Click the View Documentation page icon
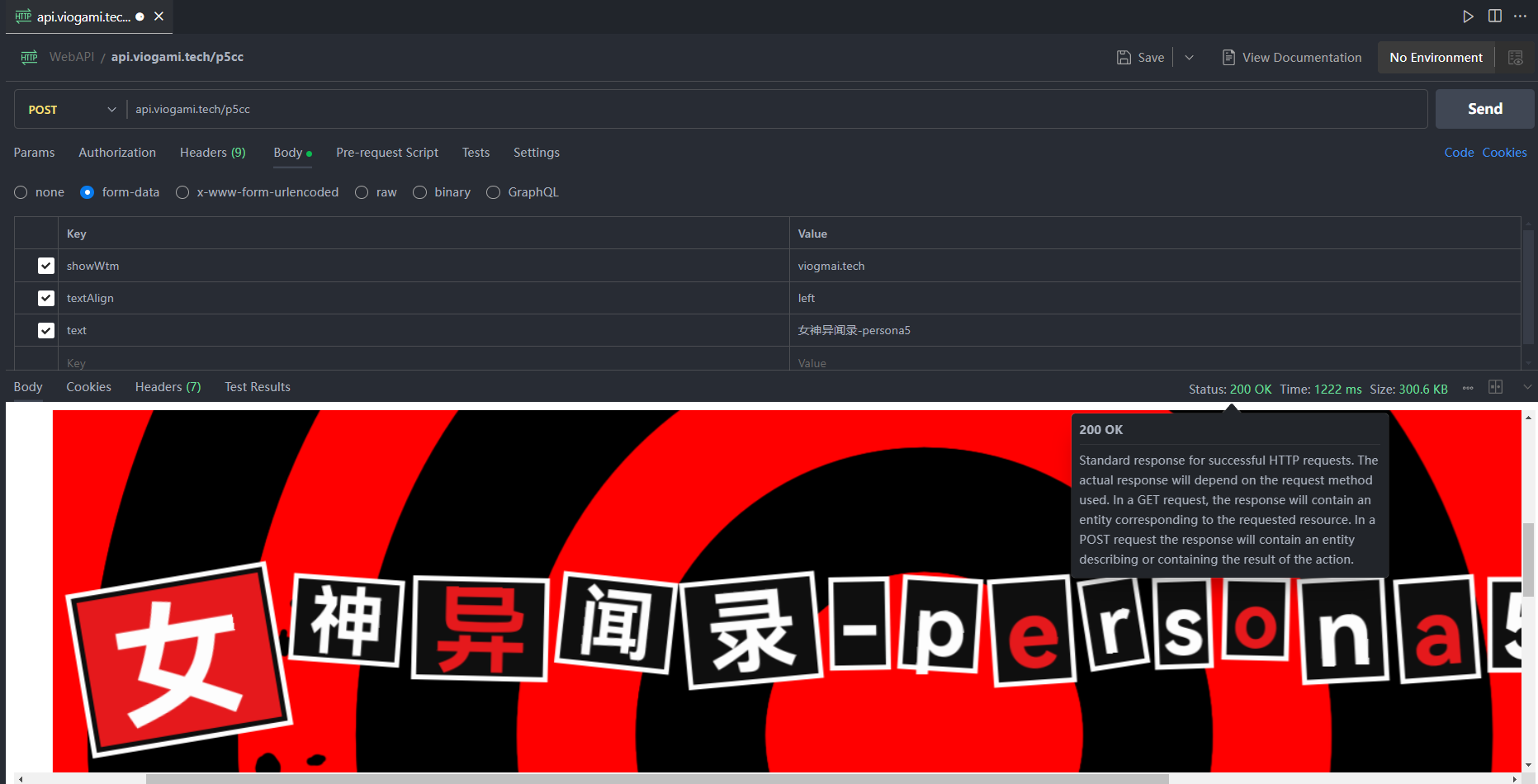Viewport: 1538px width, 784px height. coord(1228,58)
